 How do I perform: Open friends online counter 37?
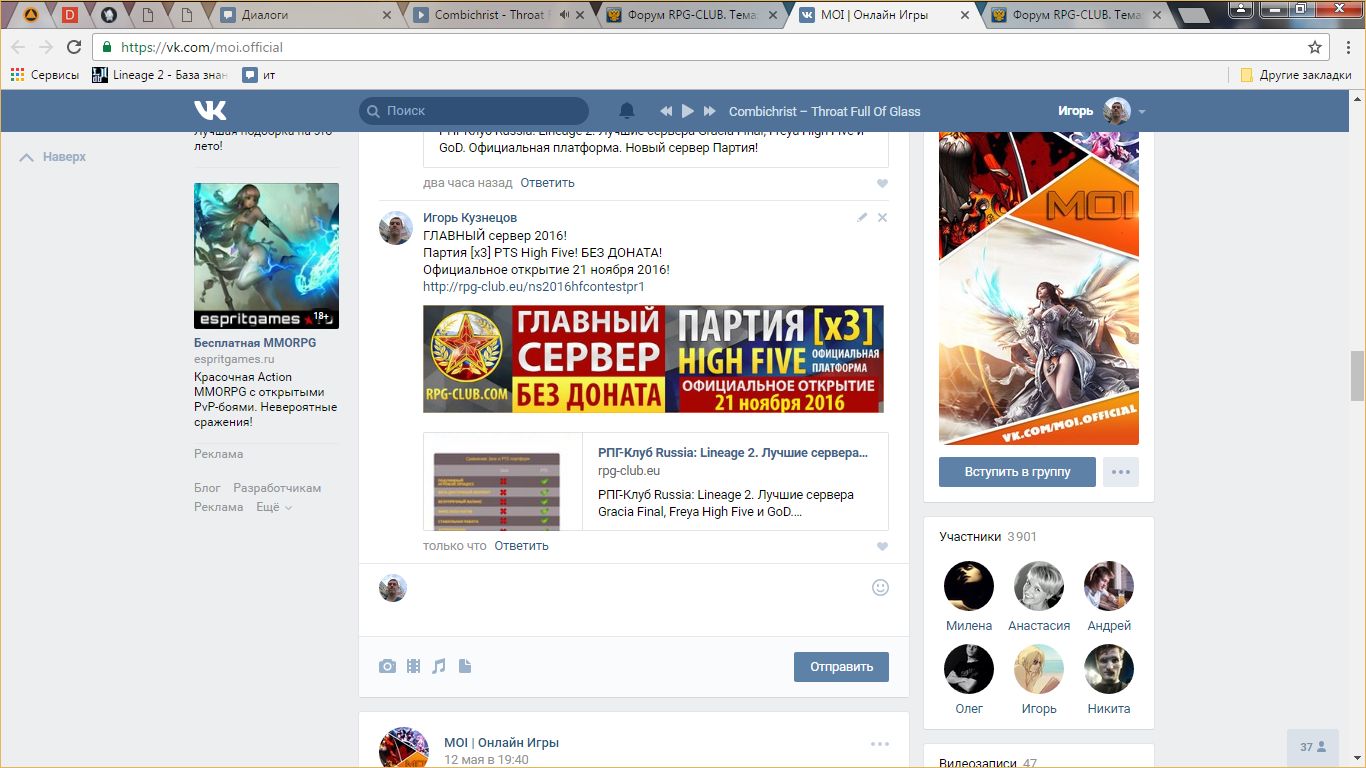coord(1313,747)
